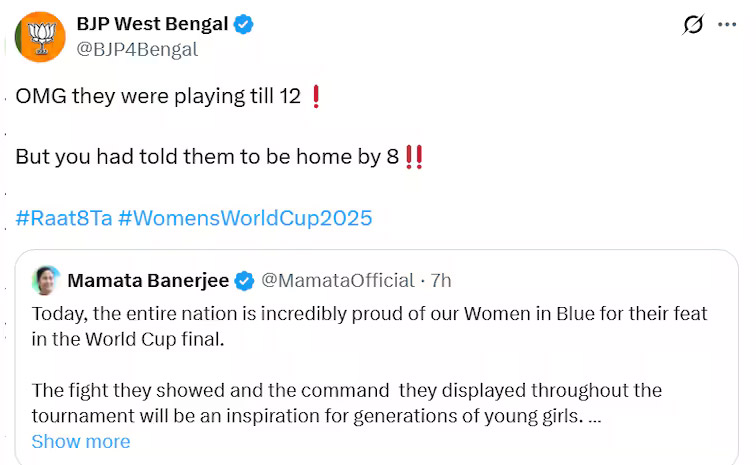Image resolution: width=756 pixels, height=465 pixels.
Task: Open the three-dot more options menu
Action: (727, 25)
